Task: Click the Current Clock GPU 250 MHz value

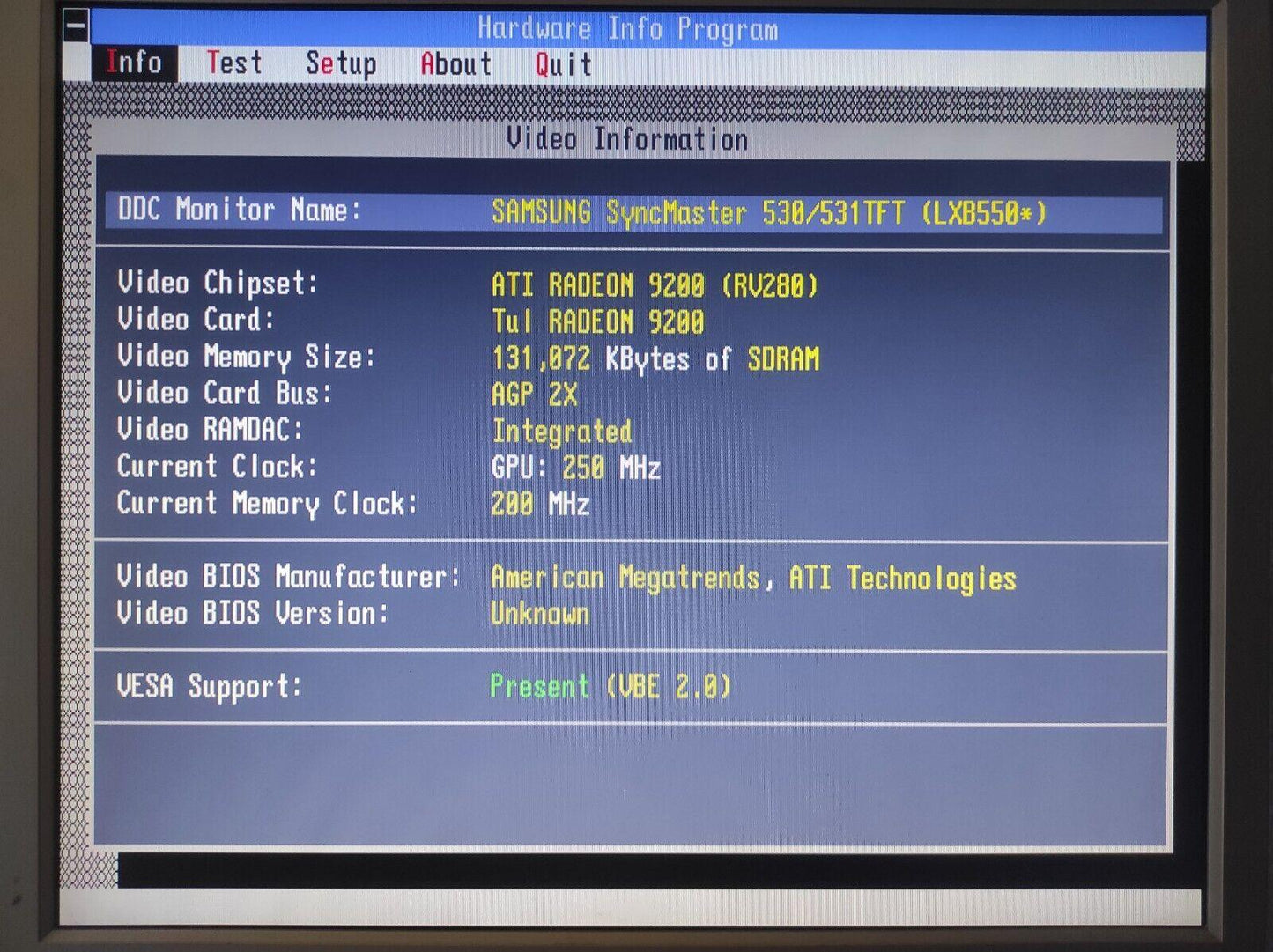Action: tap(575, 468)
